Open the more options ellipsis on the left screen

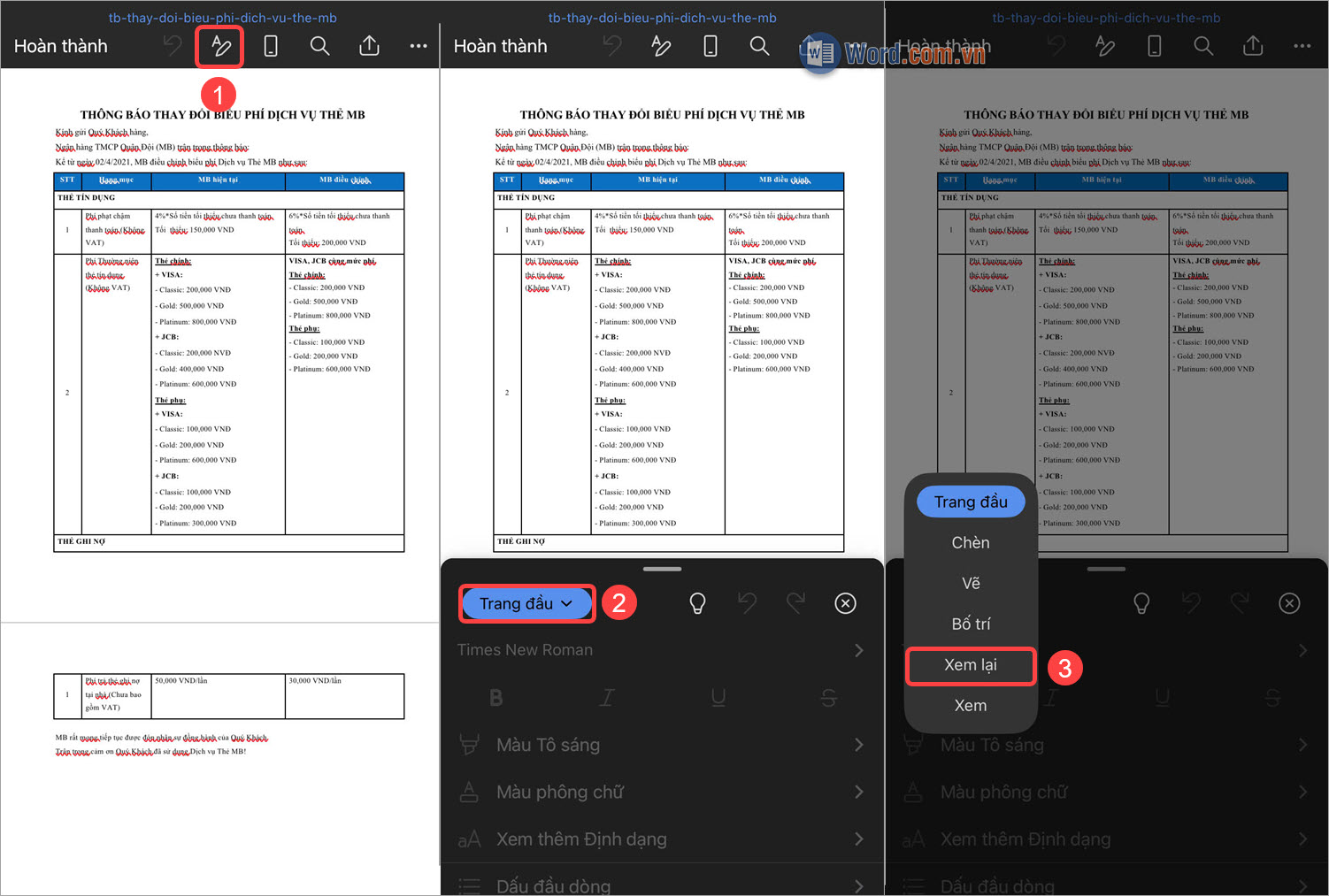pos(419,46)
